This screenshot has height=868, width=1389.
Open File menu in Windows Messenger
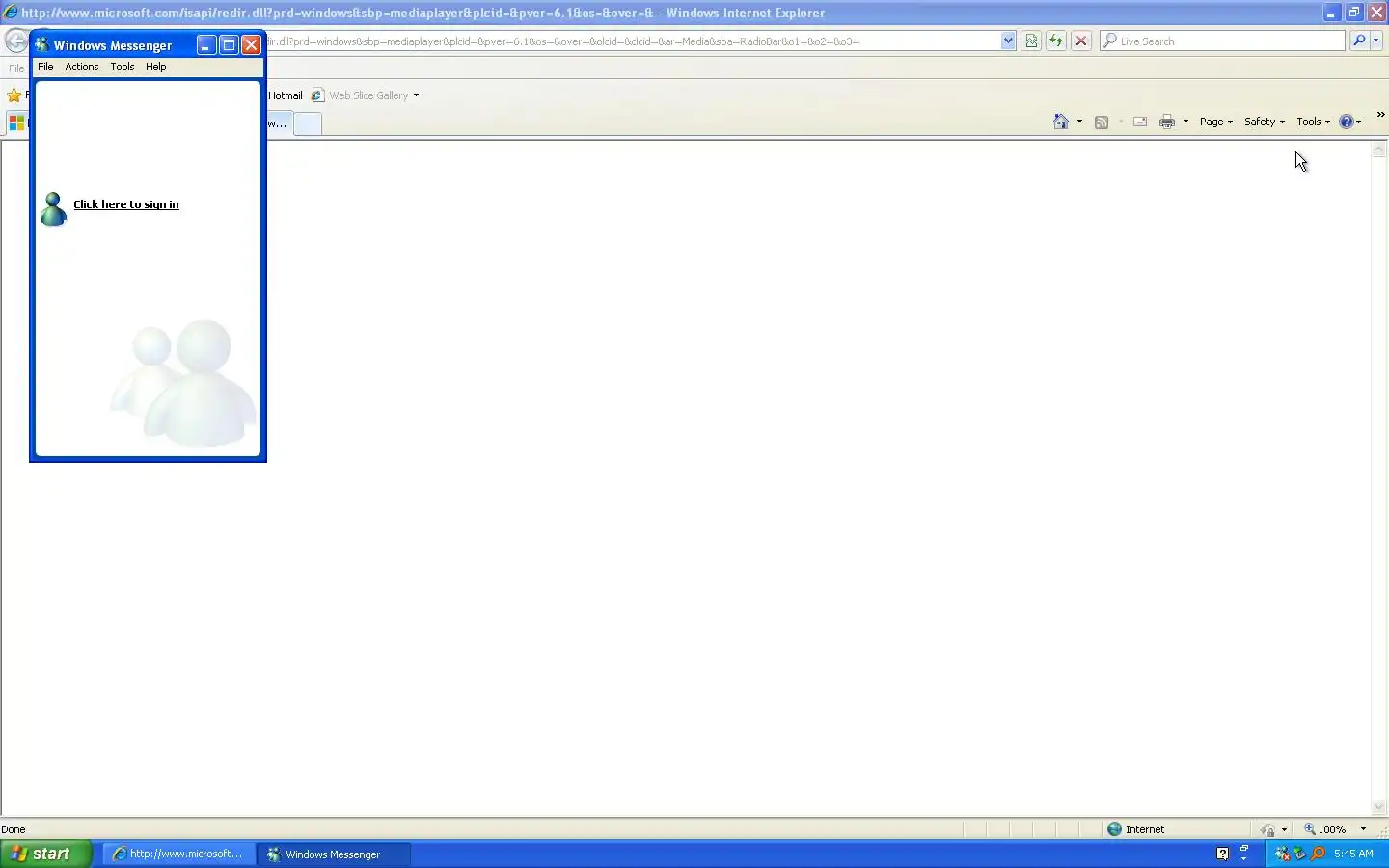point(45,67)
